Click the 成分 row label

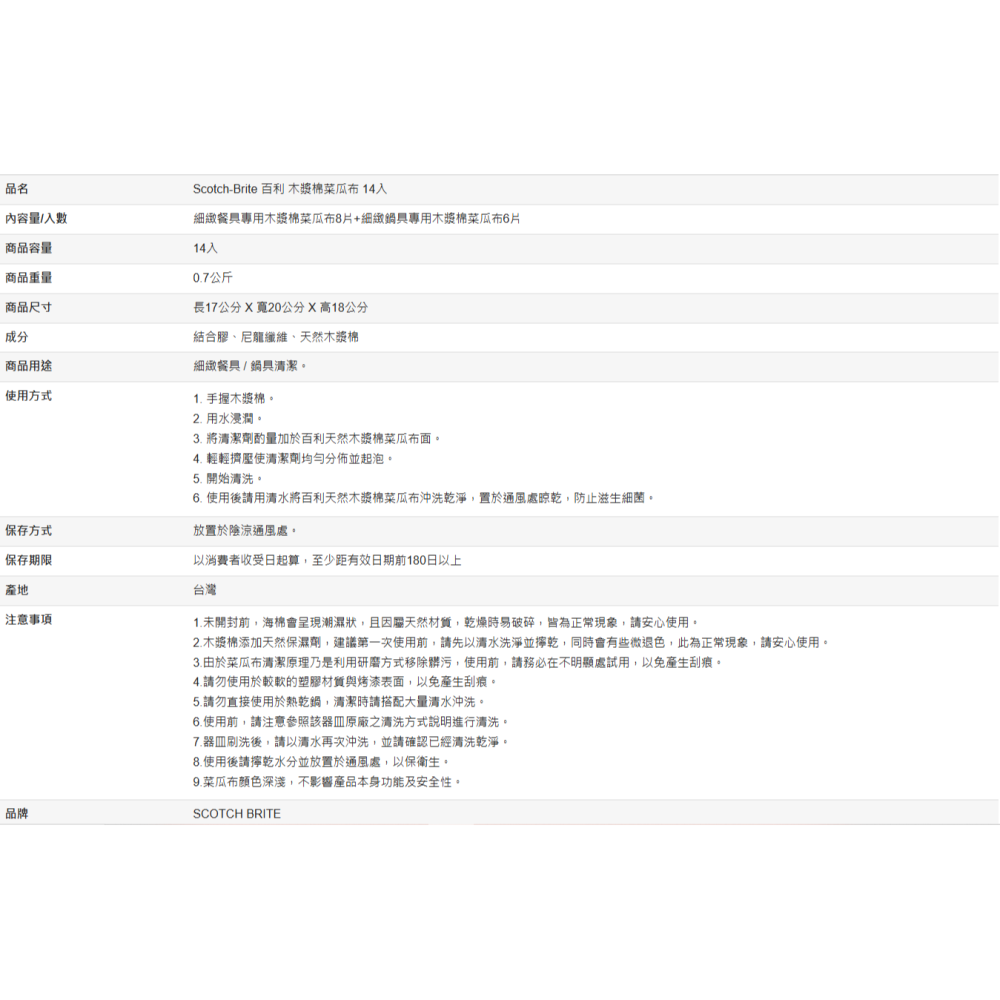tap(17, 337)
